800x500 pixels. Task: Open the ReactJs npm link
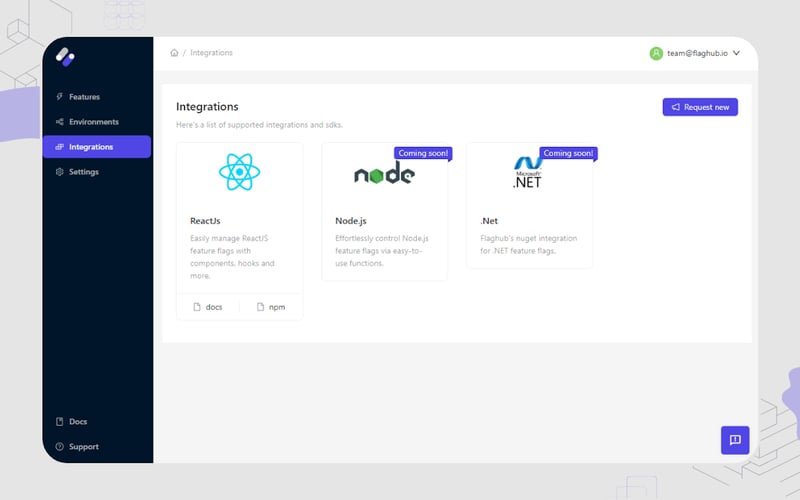click(271, 307)
